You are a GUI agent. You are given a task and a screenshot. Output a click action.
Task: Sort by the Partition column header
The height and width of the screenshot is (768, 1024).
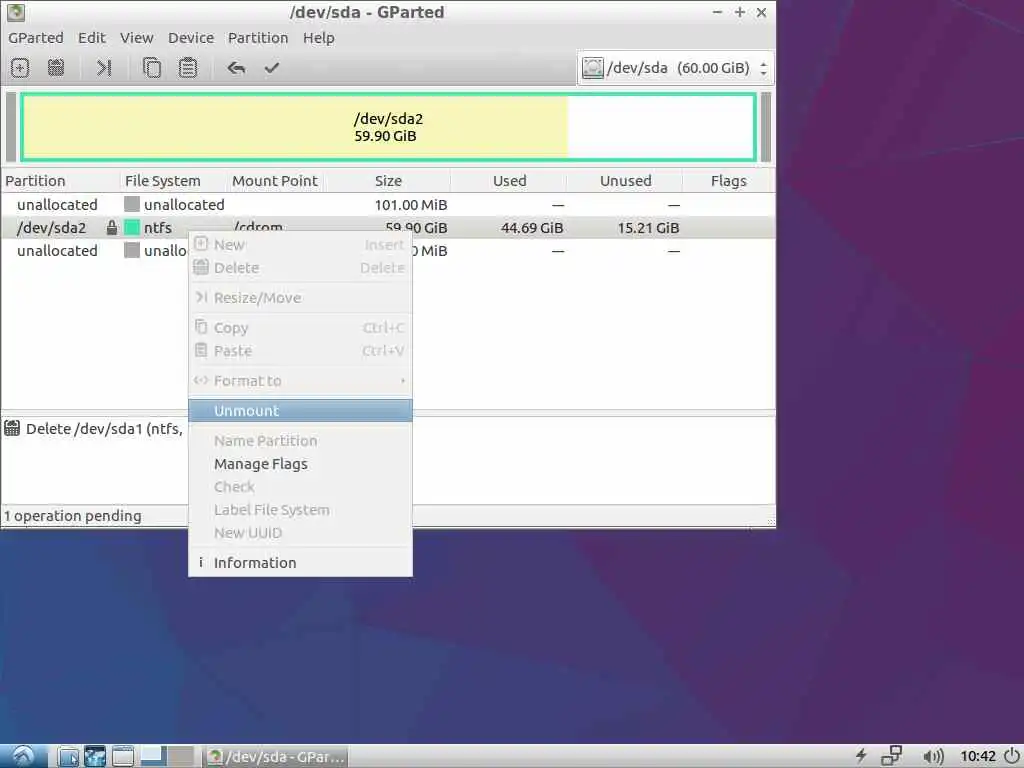click(x=61, y=181)
